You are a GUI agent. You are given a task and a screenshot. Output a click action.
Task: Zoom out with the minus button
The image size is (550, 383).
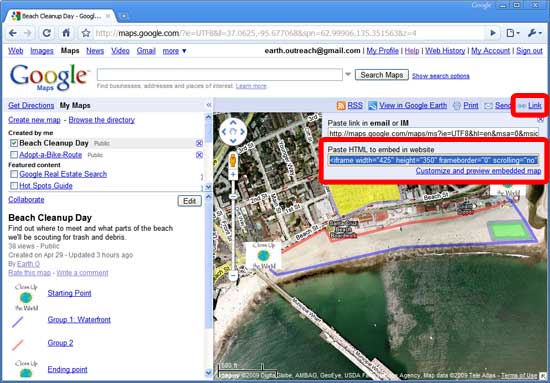coord(233,276)
